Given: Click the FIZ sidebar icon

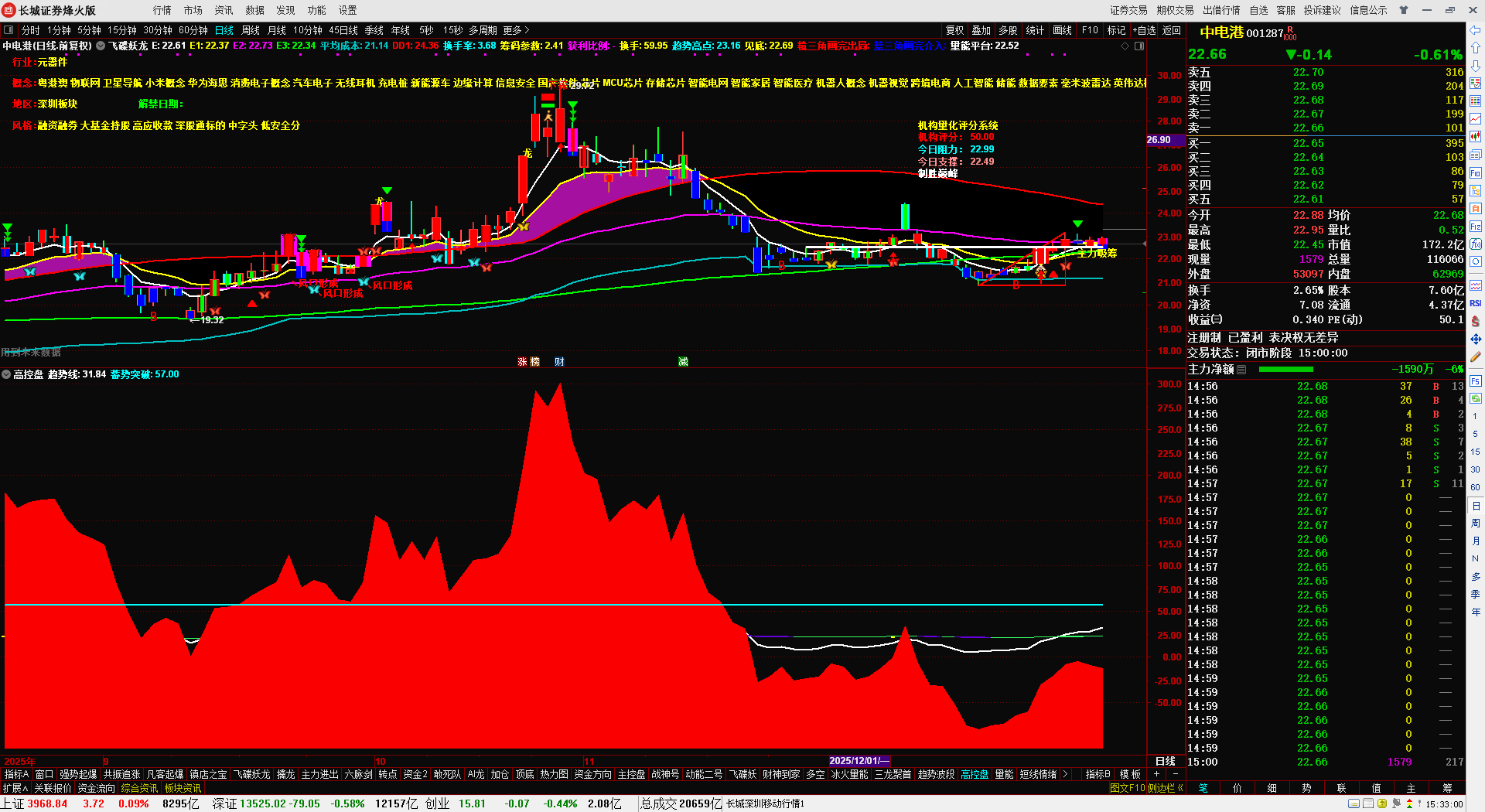Looking at the screenshot, I should 1476,227.
